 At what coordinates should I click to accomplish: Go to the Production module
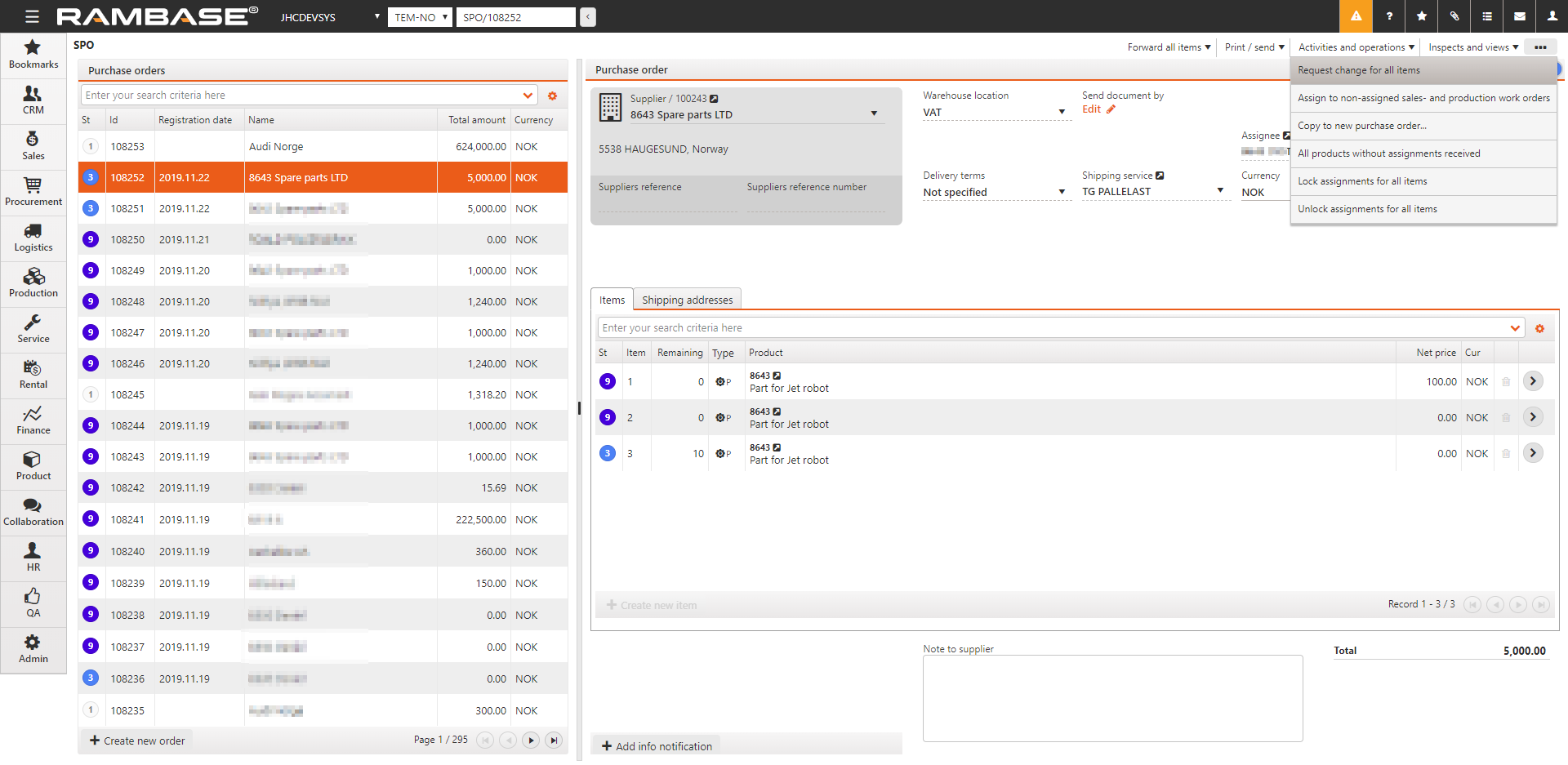(x=33, y=282)
